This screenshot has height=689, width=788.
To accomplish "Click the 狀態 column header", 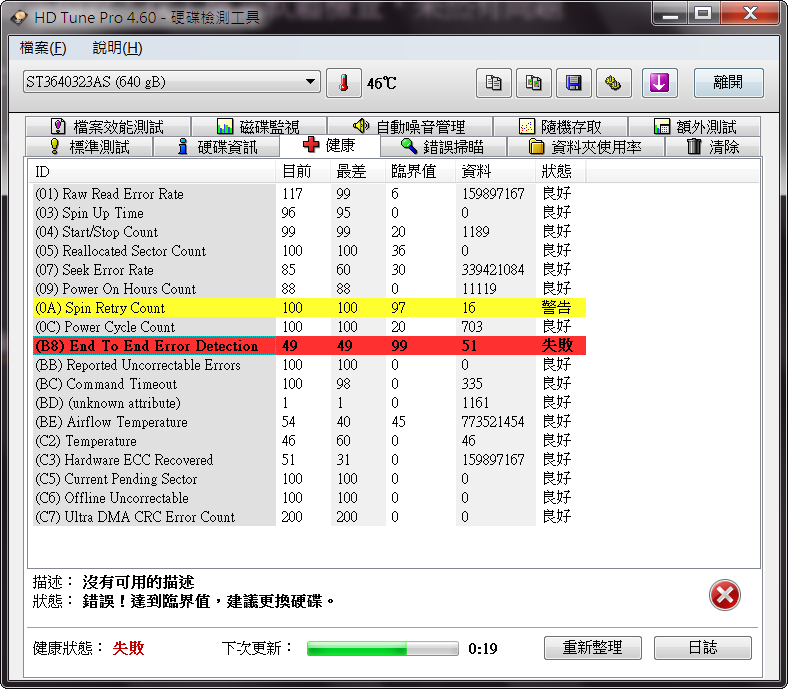I will 560,172.
